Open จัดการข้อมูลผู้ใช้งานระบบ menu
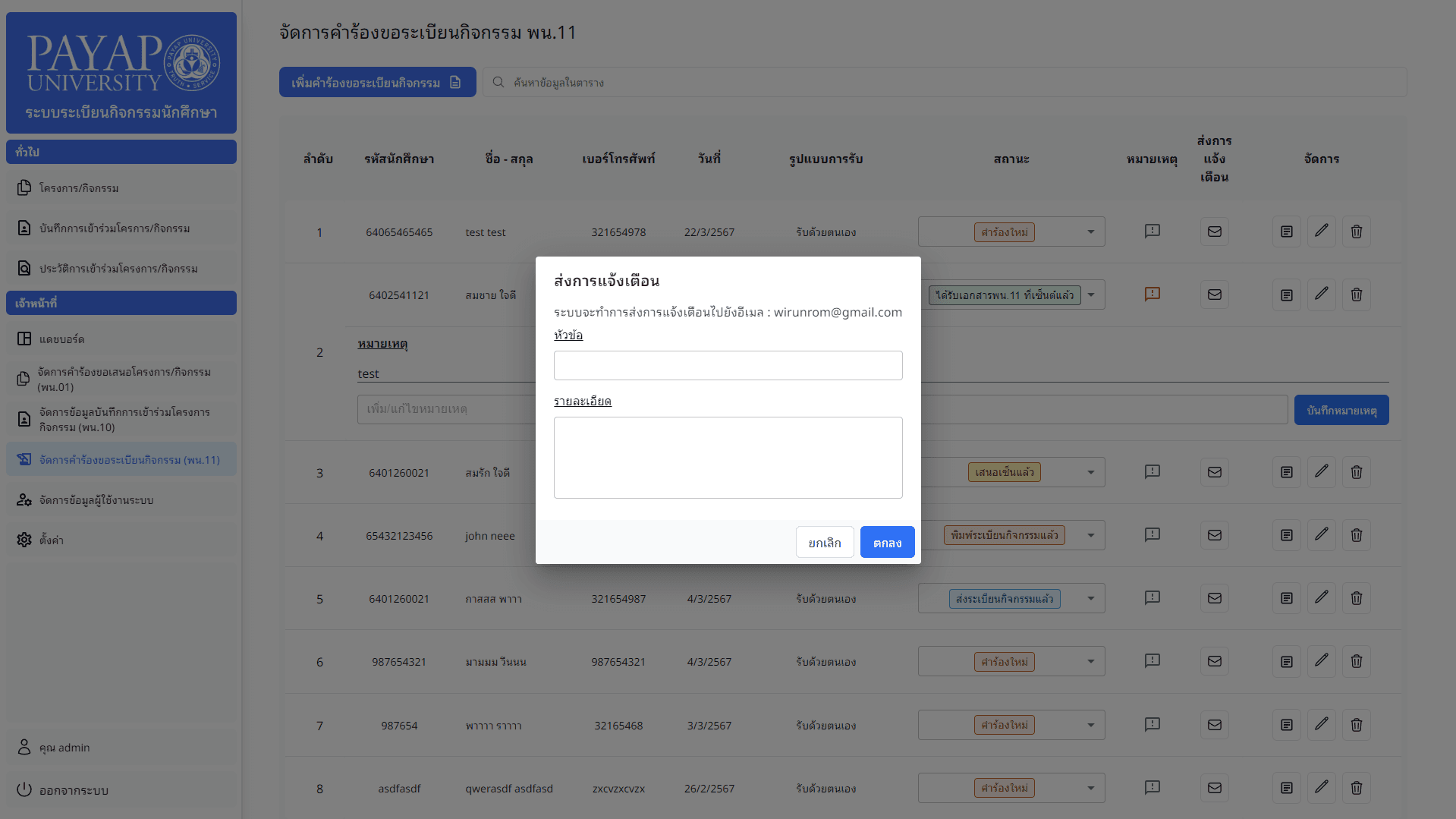The width and height of the screenshot is (1456, 819). tap(121, 499)
